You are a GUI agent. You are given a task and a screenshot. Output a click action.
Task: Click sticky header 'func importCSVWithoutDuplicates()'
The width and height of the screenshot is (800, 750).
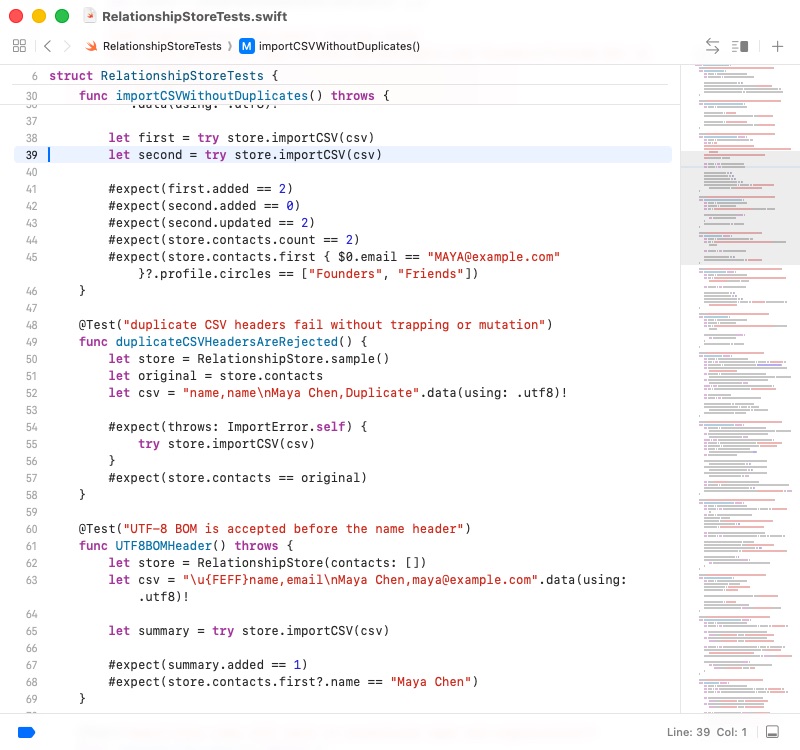tap(234, 96)
